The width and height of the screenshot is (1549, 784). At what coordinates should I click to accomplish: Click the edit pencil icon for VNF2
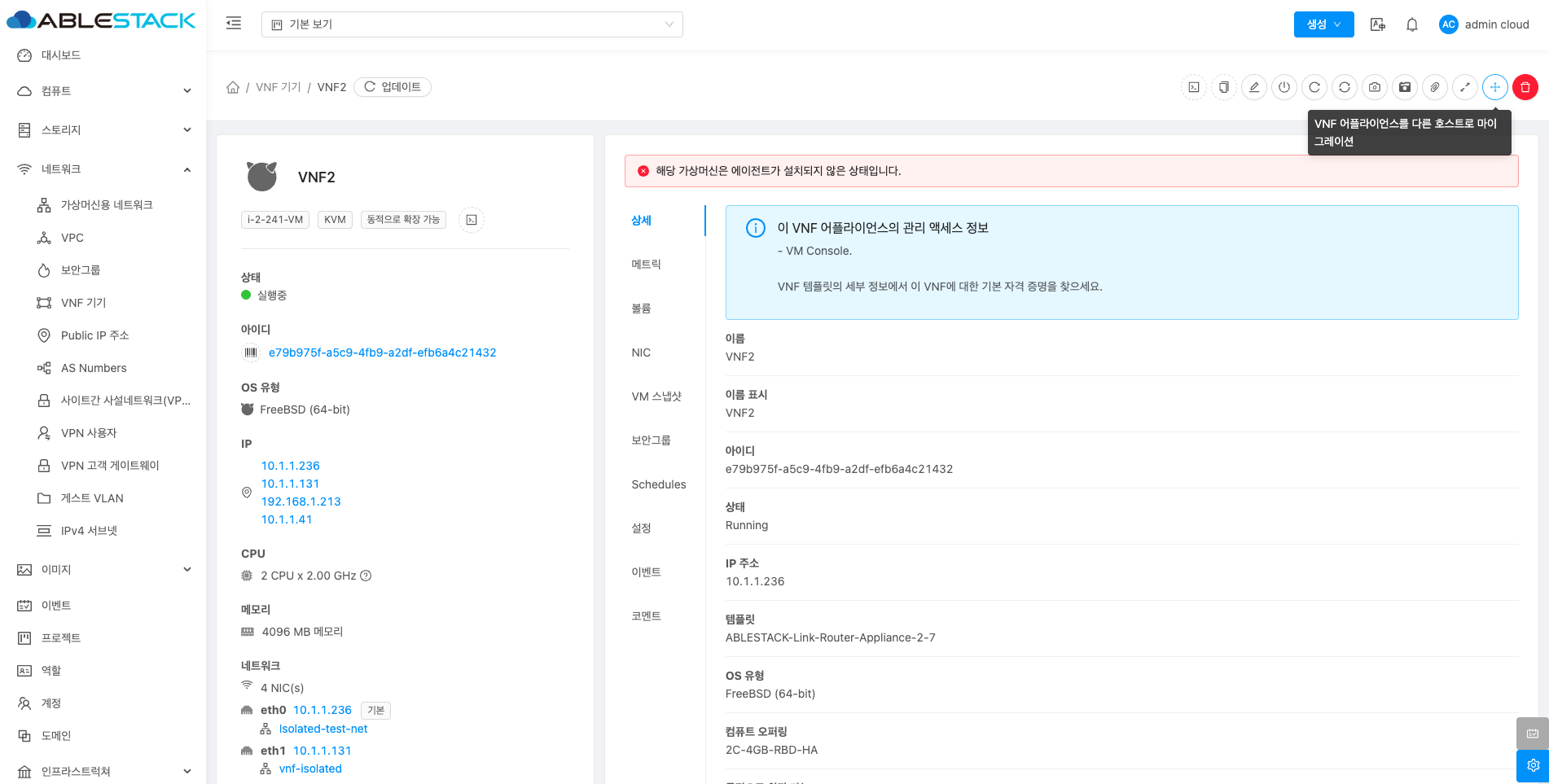[1254, 87]
